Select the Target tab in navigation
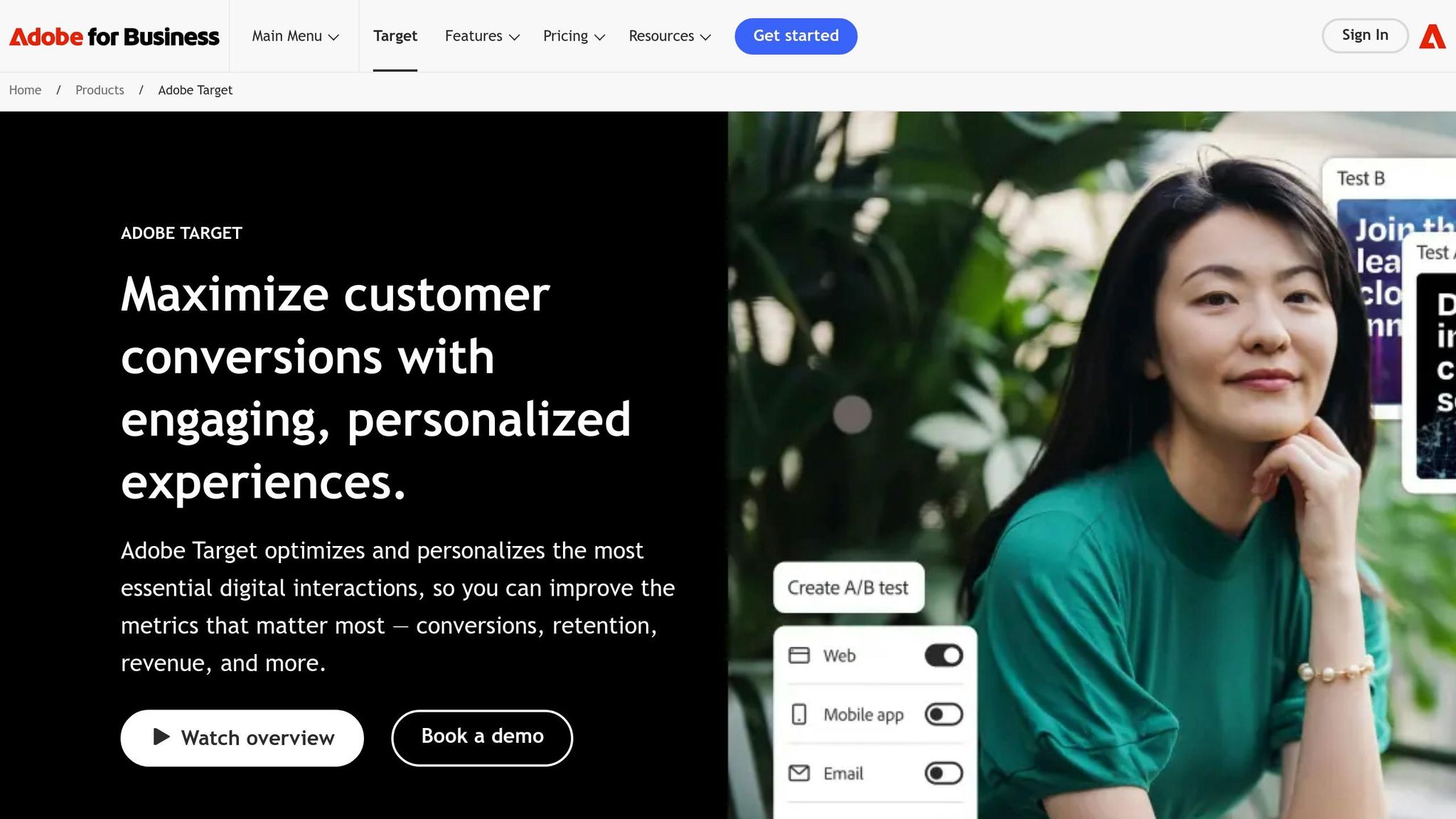The width and height of the screenshot is (1456, 819). (x=395, y=36)
